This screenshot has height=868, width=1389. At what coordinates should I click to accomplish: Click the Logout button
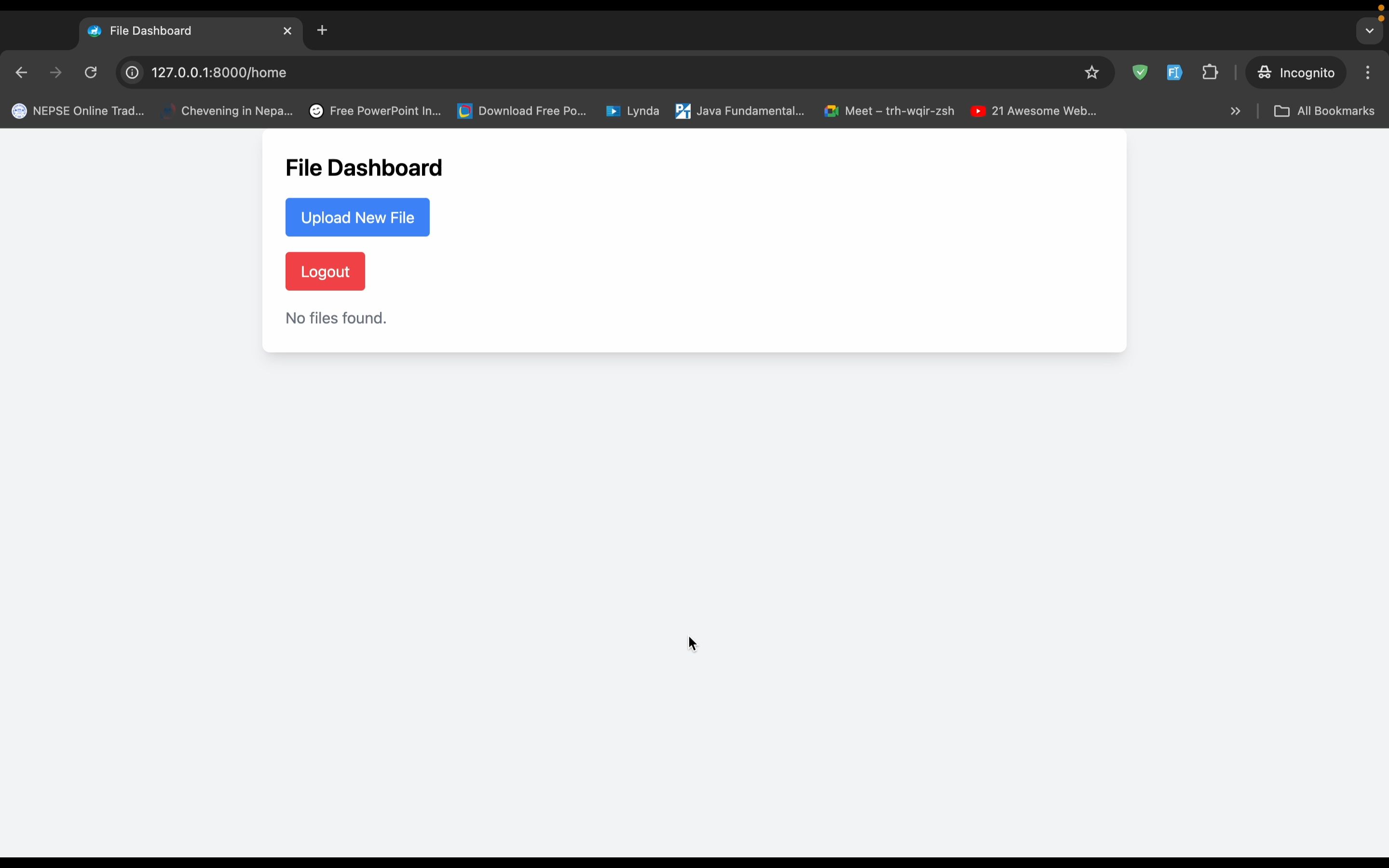point(325,271)
